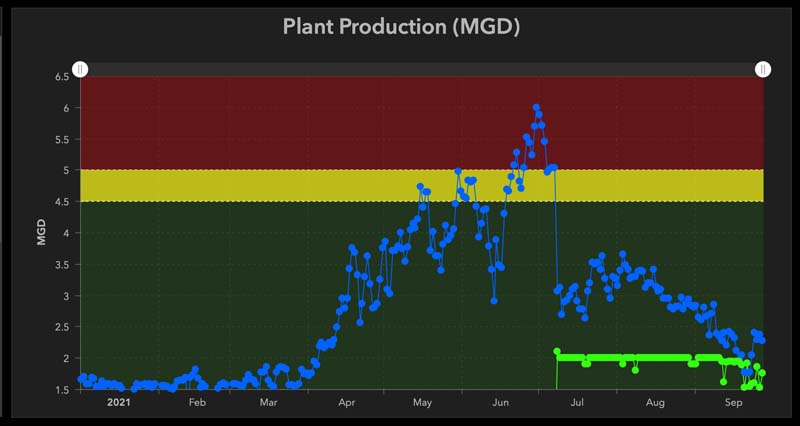Click the scrollbar track between the handles

(x=420, y=69)
